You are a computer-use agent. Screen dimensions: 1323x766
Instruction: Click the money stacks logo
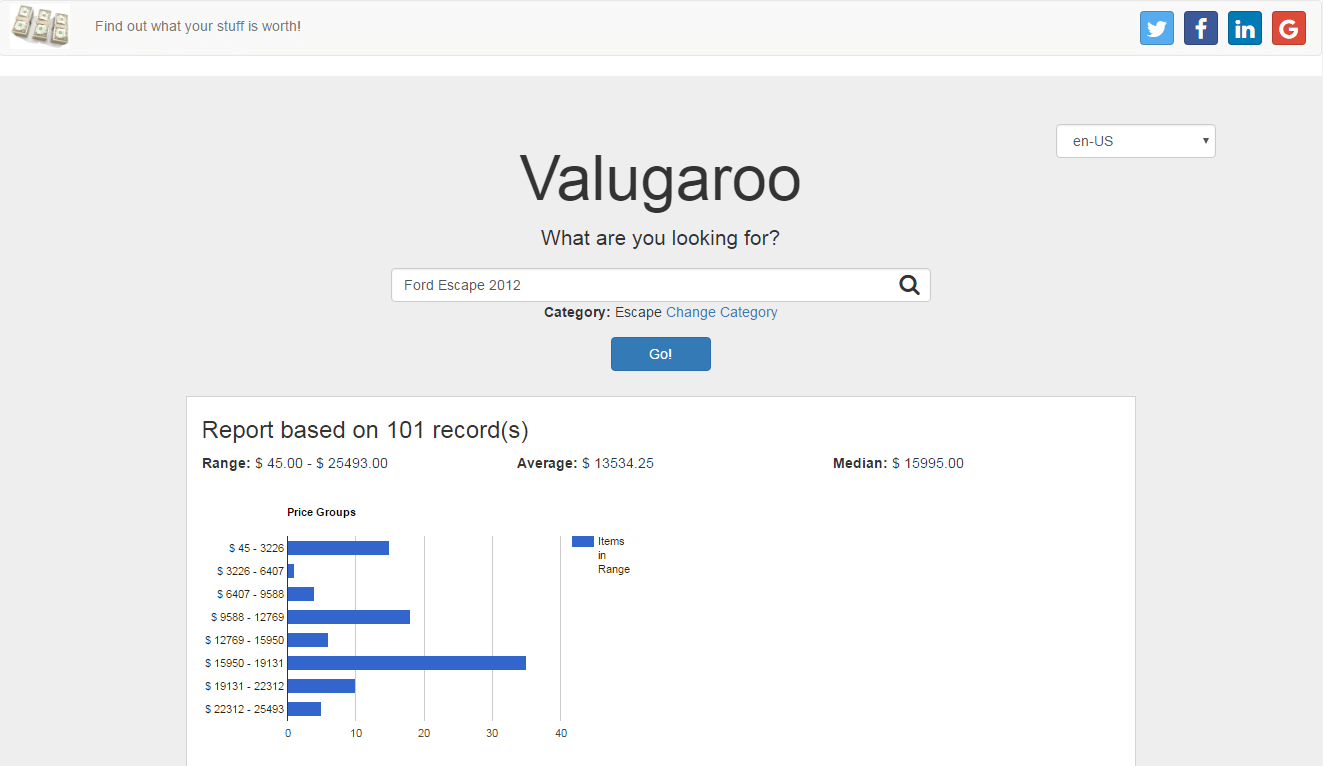pyautogui.click(x=40, y=26)
